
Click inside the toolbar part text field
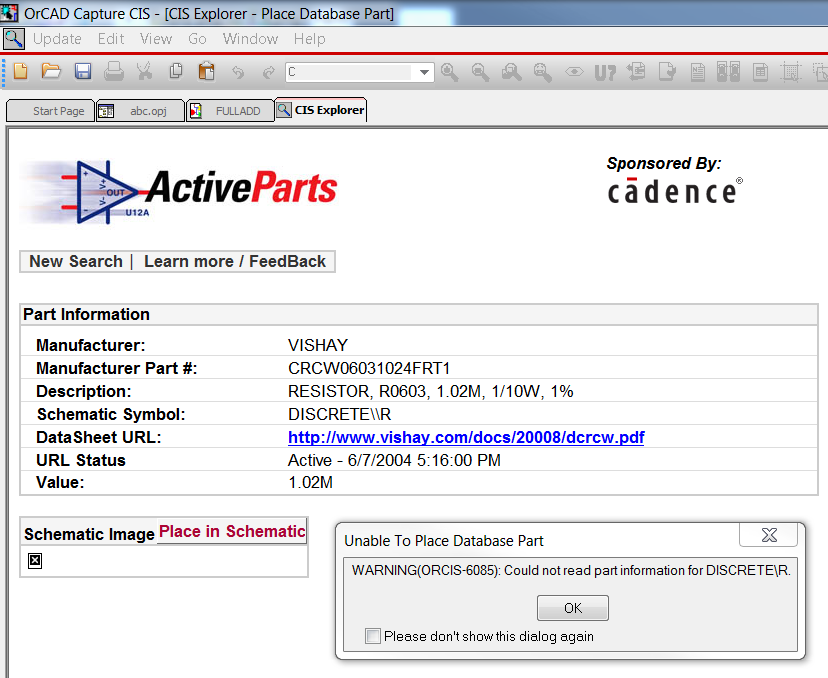(x=348, y=72)
